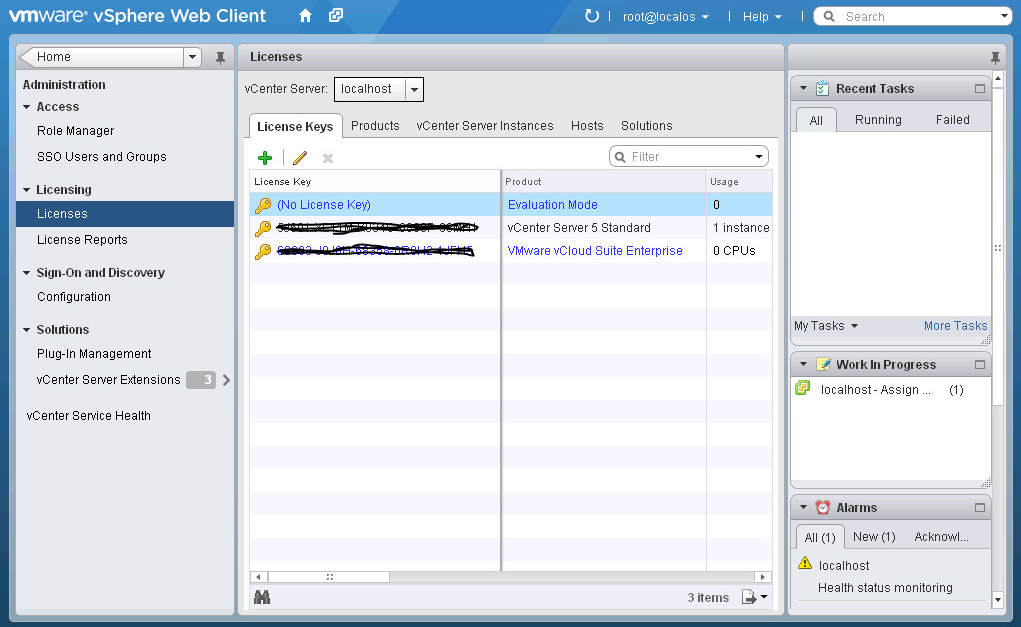Open License Reports

point(82,240)
